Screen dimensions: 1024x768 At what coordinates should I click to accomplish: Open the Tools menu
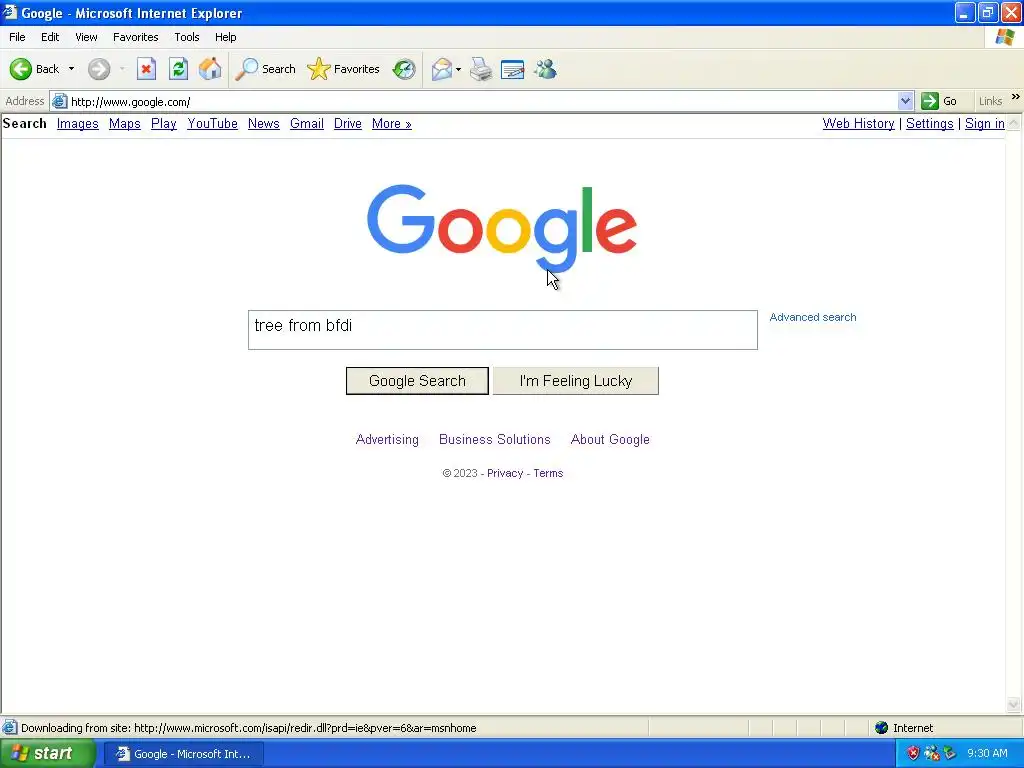click(187, 37)
